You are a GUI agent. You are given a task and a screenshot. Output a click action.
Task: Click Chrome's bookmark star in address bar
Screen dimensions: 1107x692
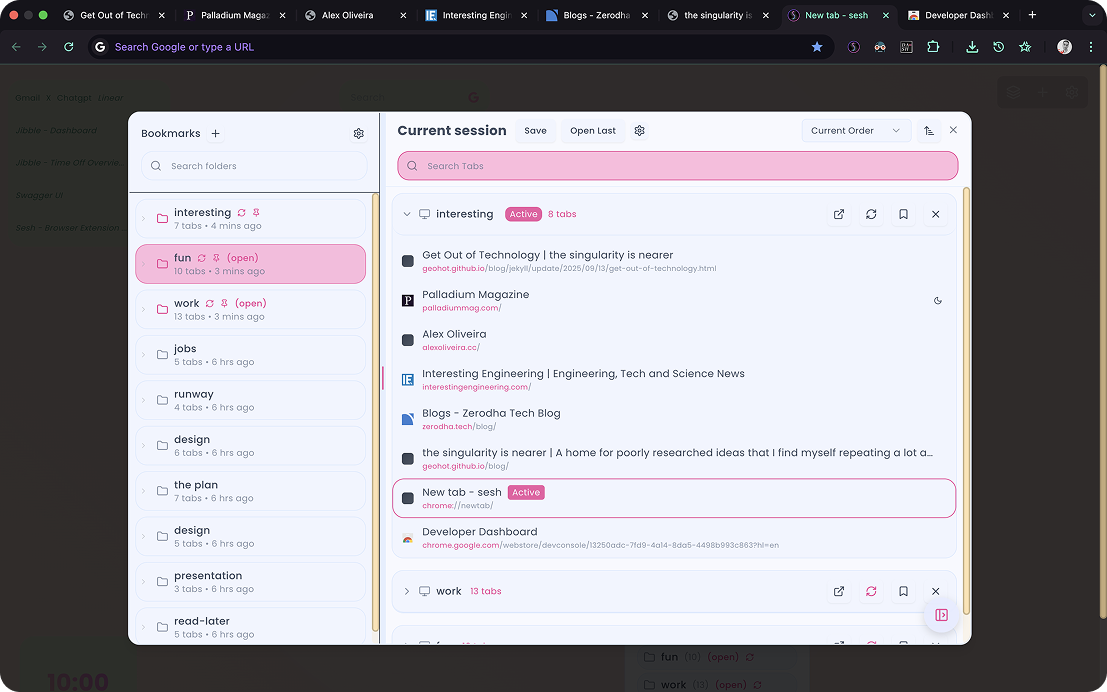pyautogui.click(x=817, y=47)
